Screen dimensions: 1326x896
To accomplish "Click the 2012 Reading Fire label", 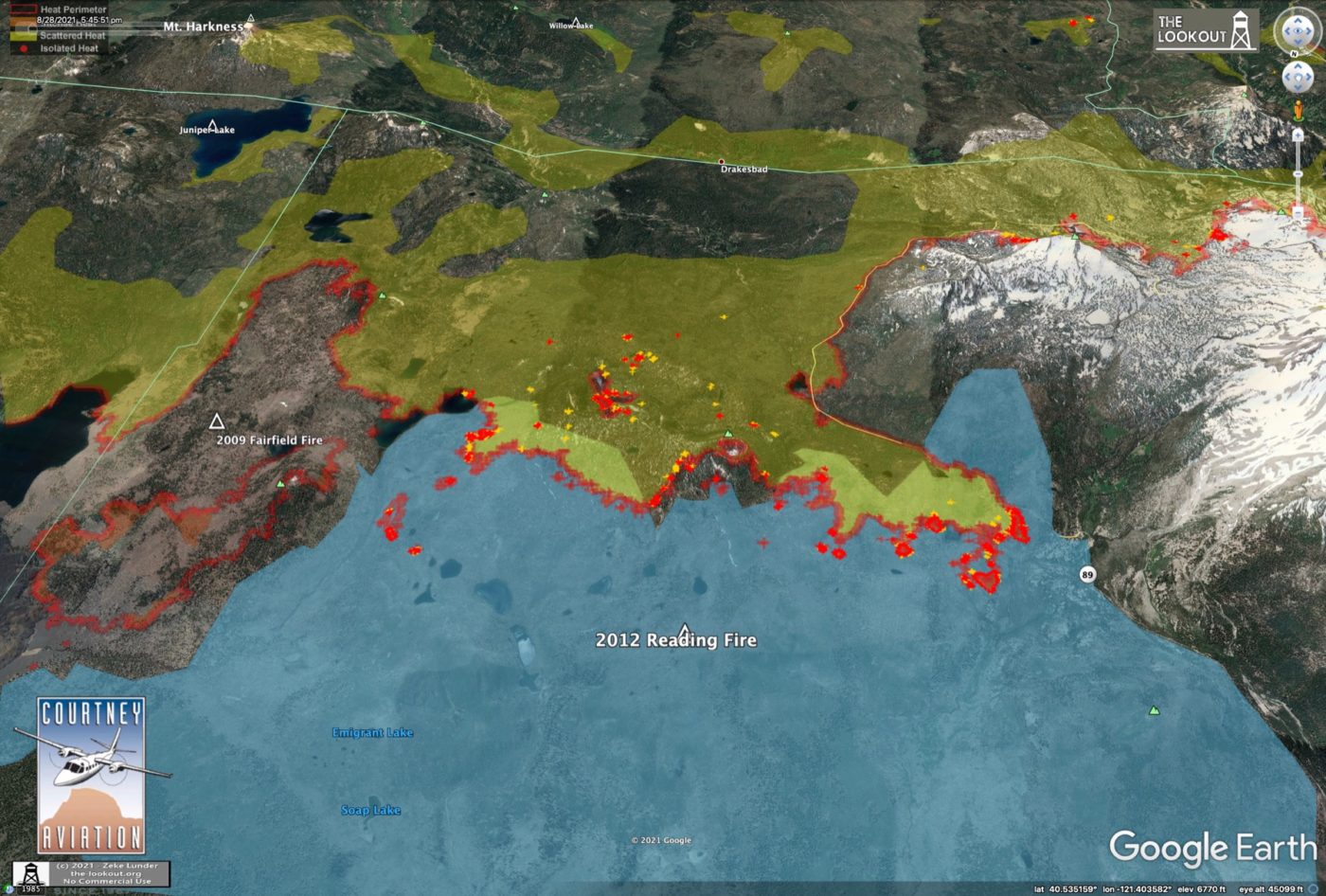I will click(676, 640).
